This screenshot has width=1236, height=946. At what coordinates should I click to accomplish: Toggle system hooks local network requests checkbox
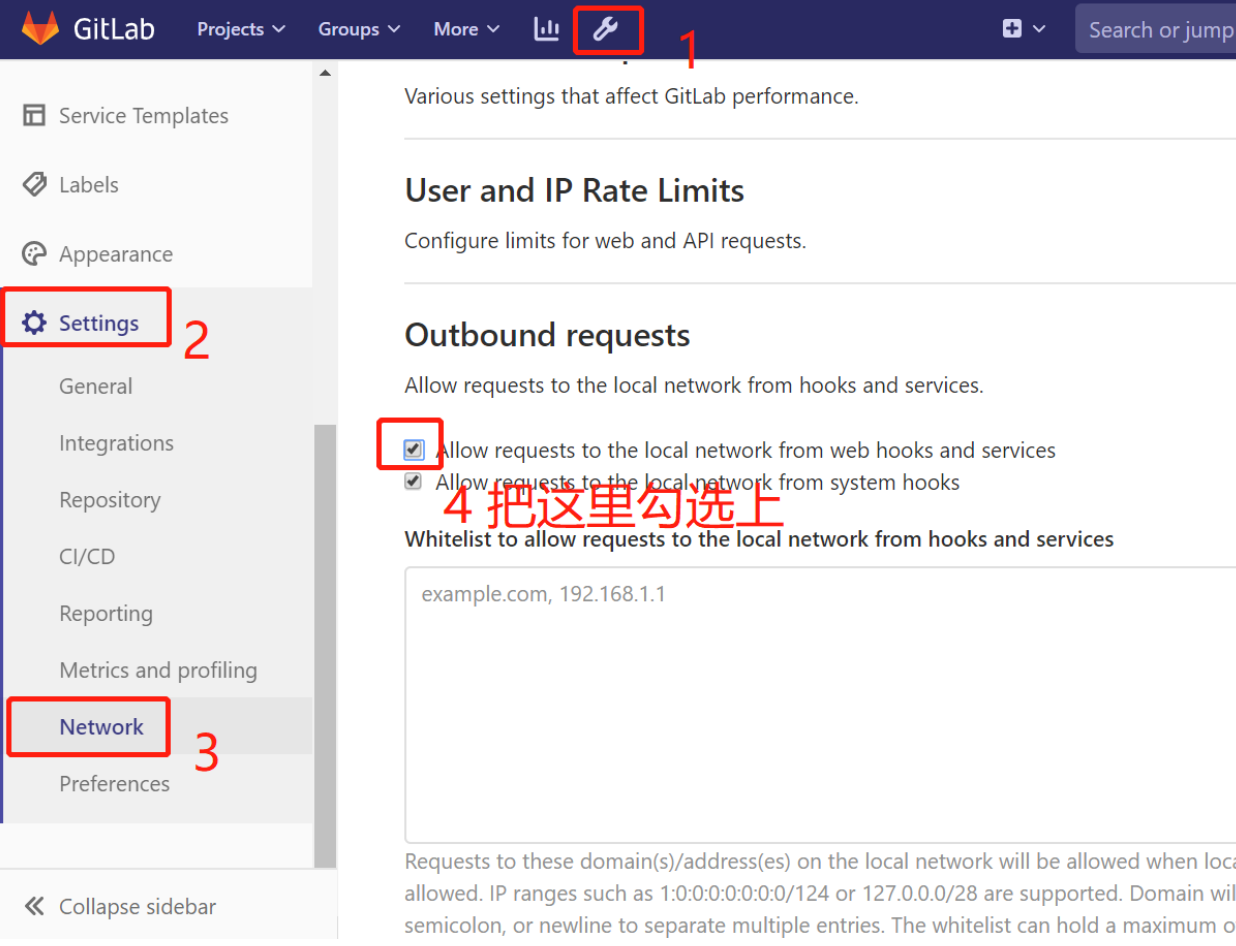[413, 482]
